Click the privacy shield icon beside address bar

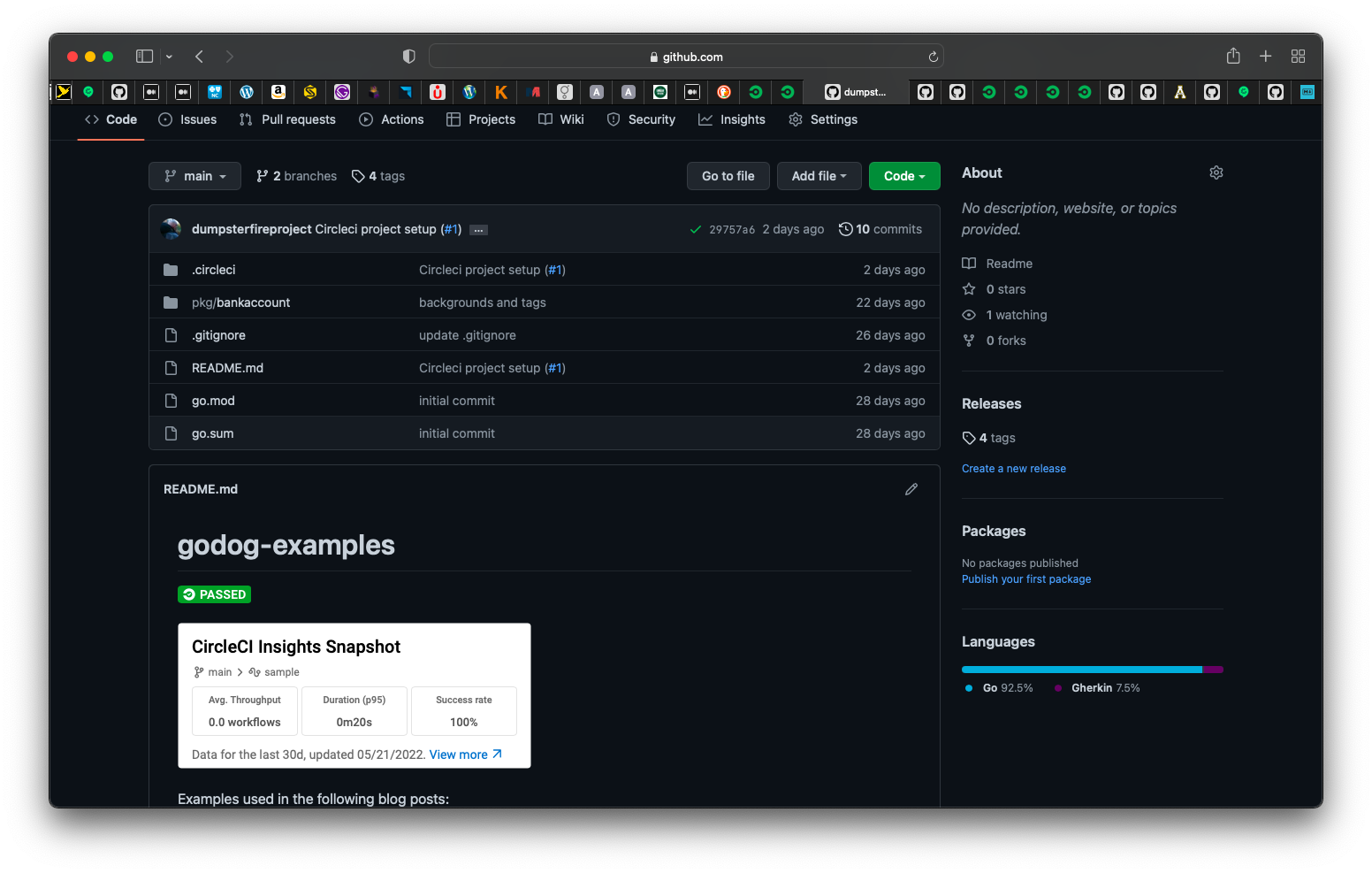click(408, 57)
